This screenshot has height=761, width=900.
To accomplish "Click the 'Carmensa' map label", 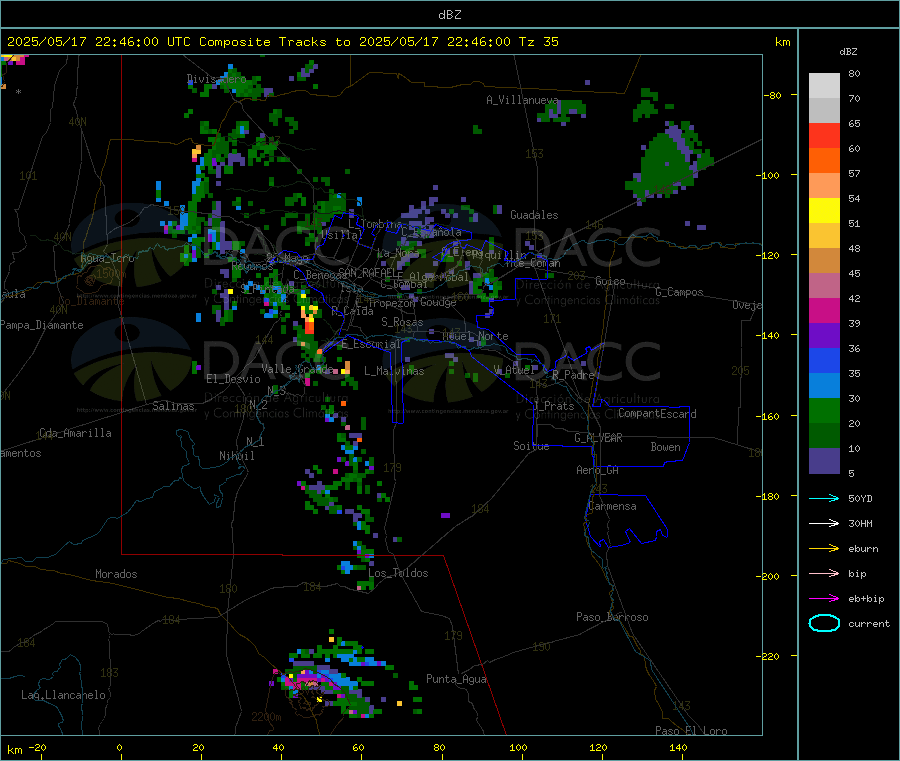I will tap(612, 507).
